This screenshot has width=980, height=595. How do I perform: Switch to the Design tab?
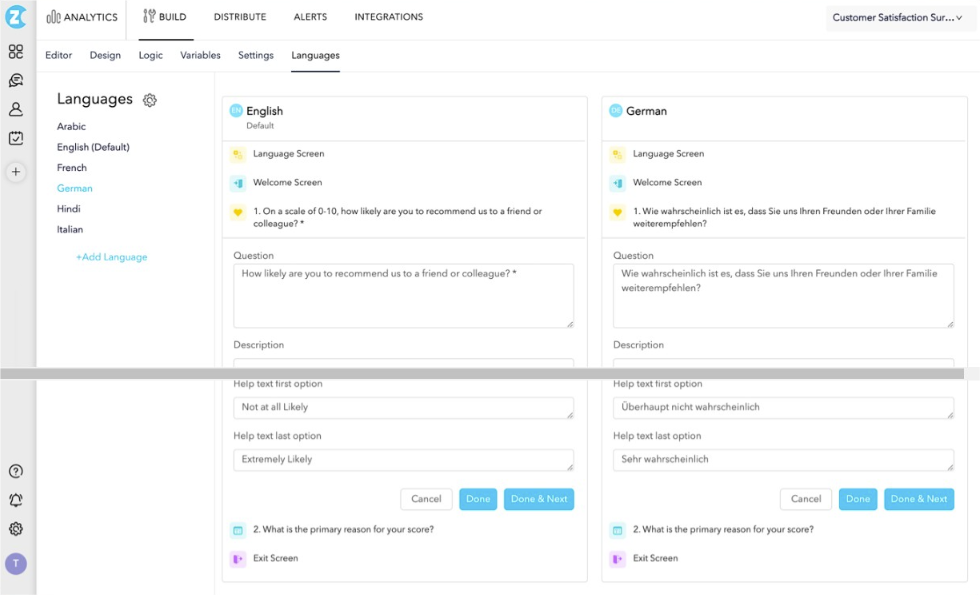click(x=105, y=55)
